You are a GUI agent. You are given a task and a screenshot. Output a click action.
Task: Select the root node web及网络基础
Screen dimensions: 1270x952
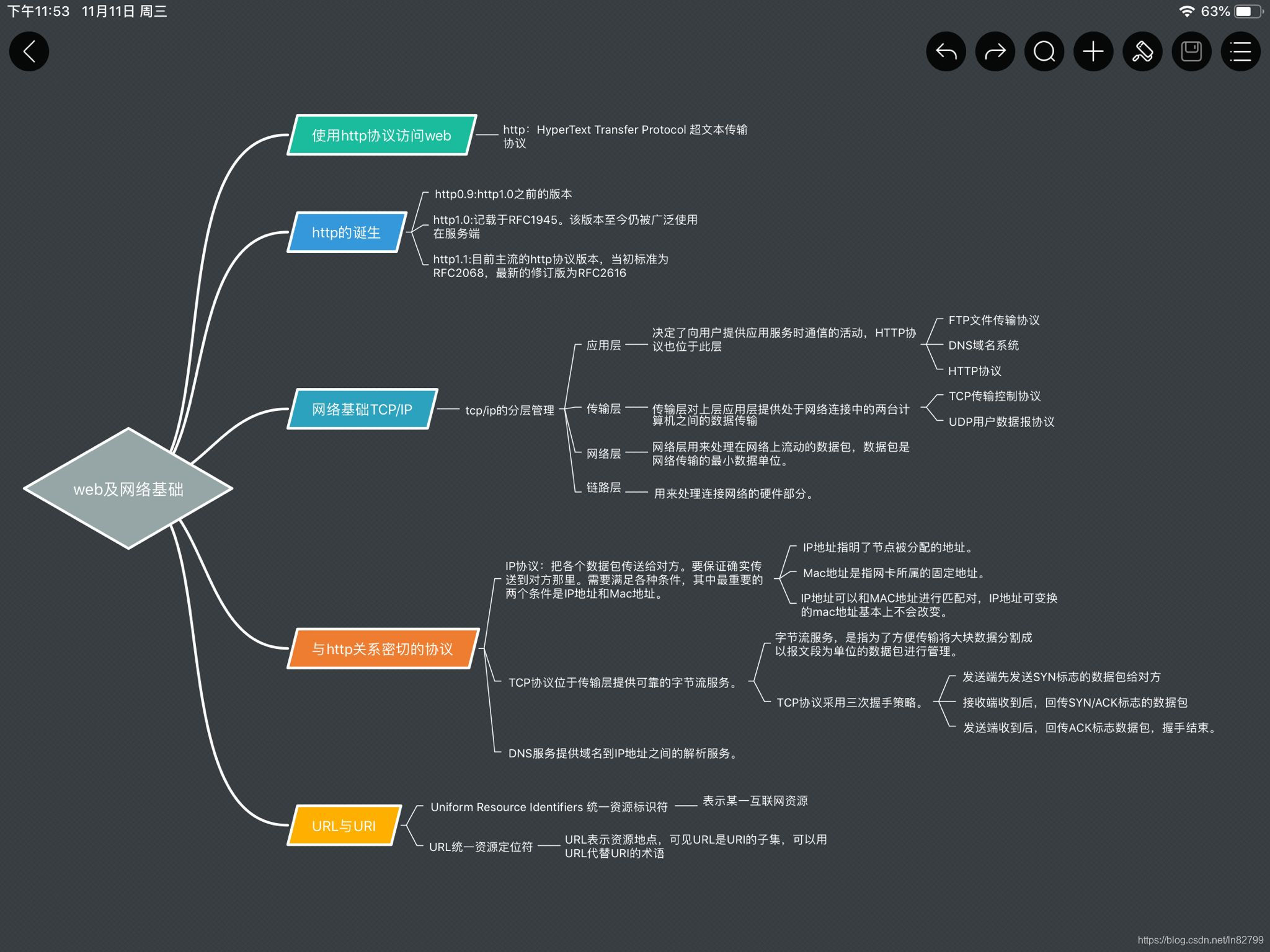(x=128, y=488)
